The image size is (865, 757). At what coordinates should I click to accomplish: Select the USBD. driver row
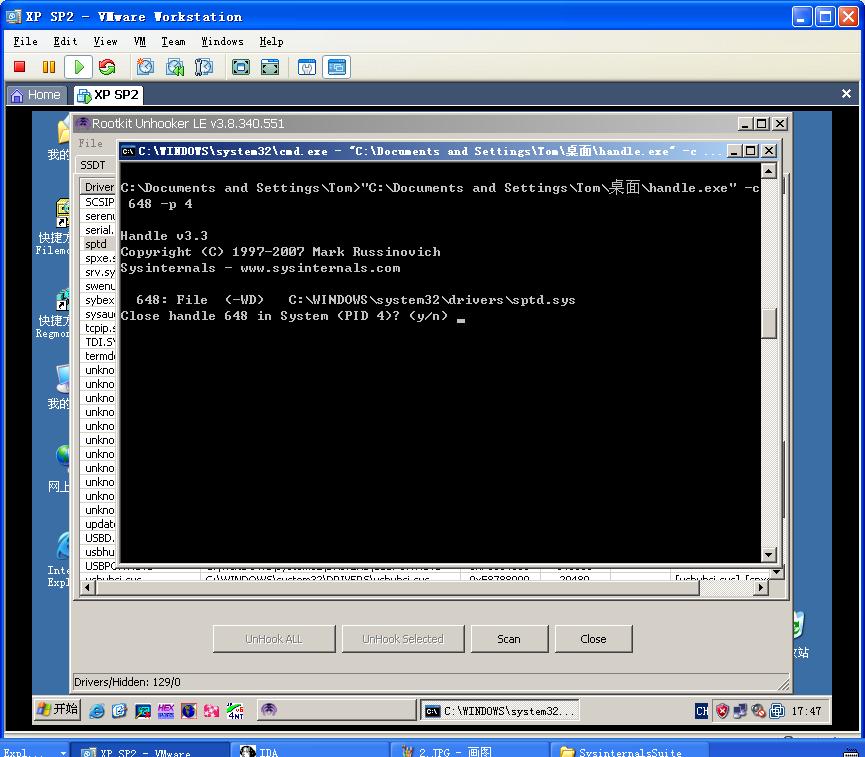click(x=98, y=538)
